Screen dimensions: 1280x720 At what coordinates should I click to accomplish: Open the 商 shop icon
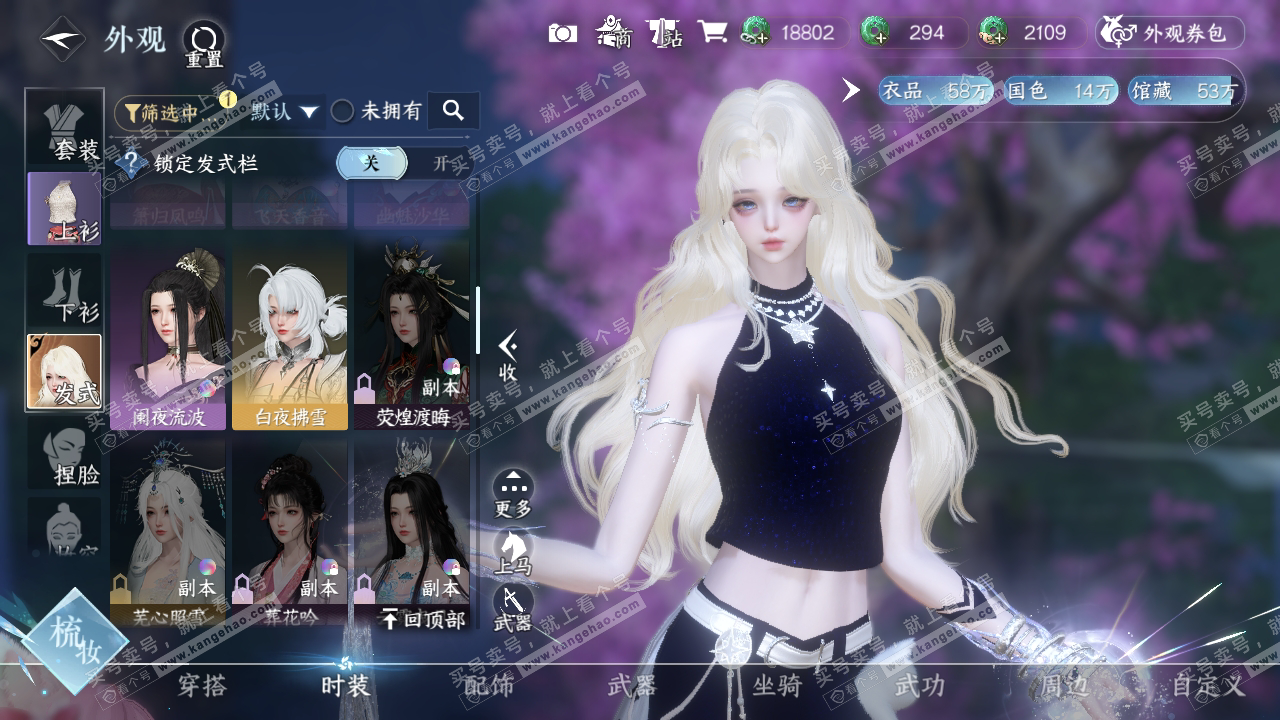tap(614, 32)
